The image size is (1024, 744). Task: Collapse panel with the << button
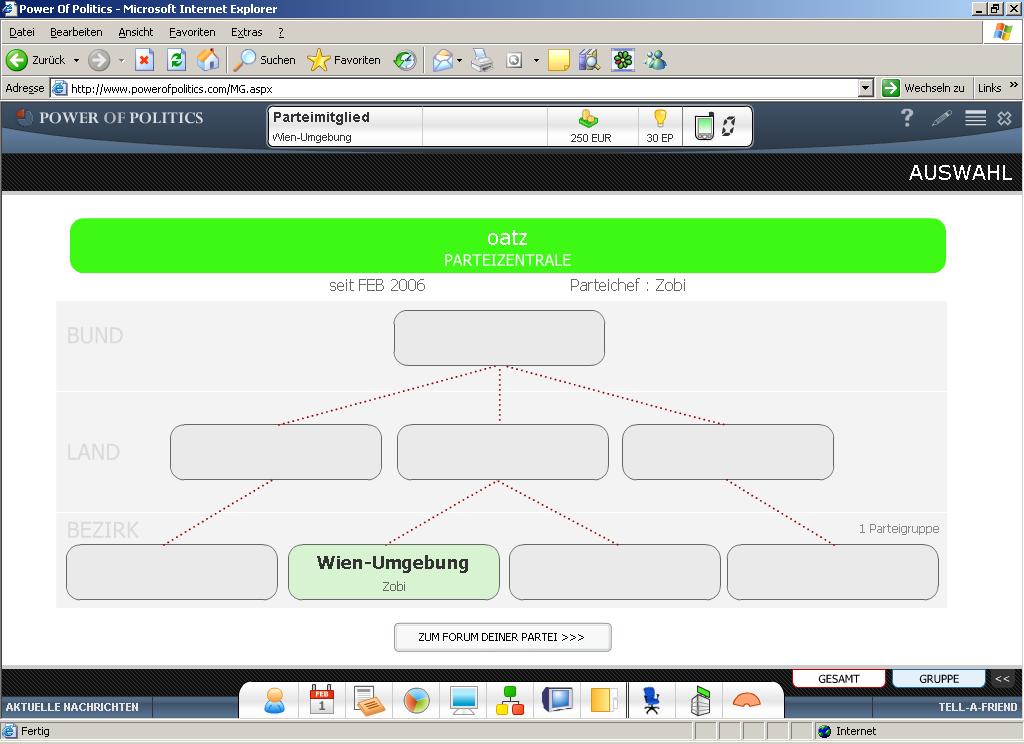(1002, 679)
